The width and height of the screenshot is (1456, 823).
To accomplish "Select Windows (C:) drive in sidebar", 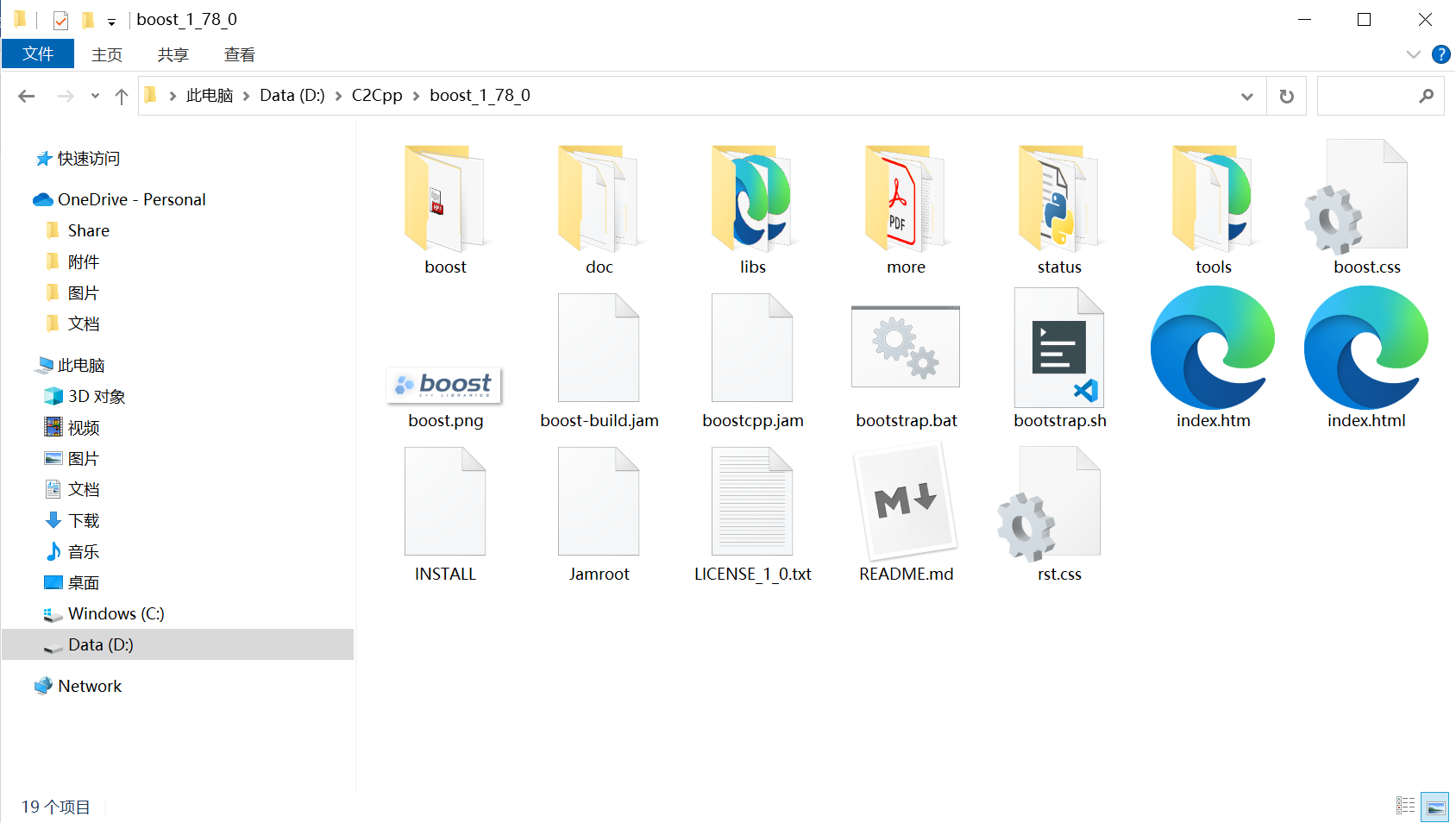I will (x=116, y=613).
